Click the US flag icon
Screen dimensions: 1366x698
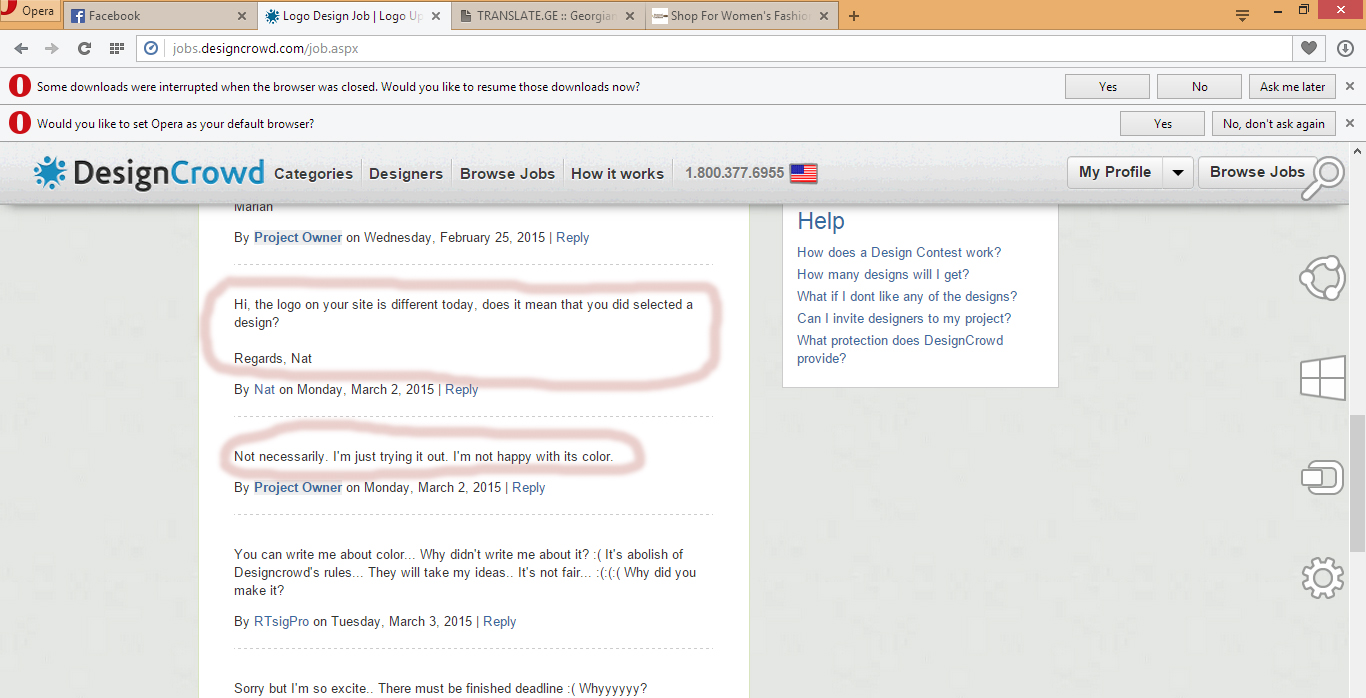803,173
